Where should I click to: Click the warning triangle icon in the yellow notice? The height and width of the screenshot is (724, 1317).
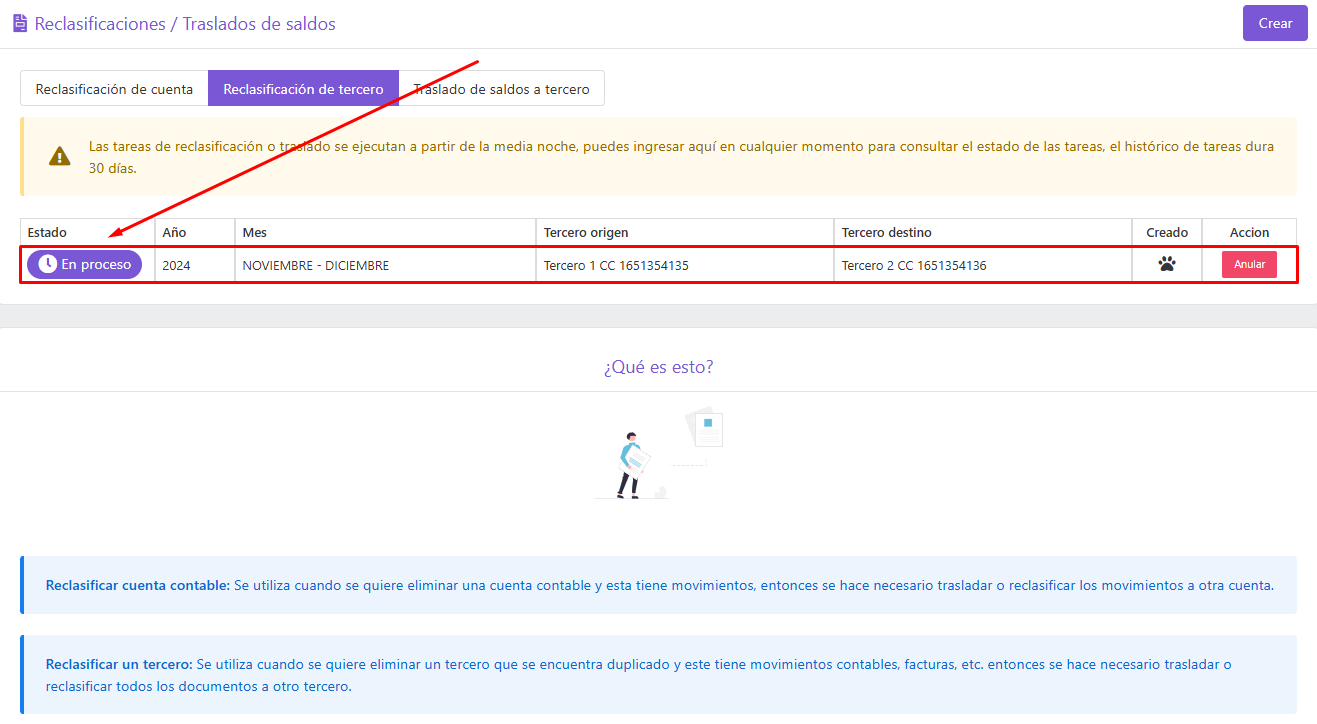tap(60, 156)
